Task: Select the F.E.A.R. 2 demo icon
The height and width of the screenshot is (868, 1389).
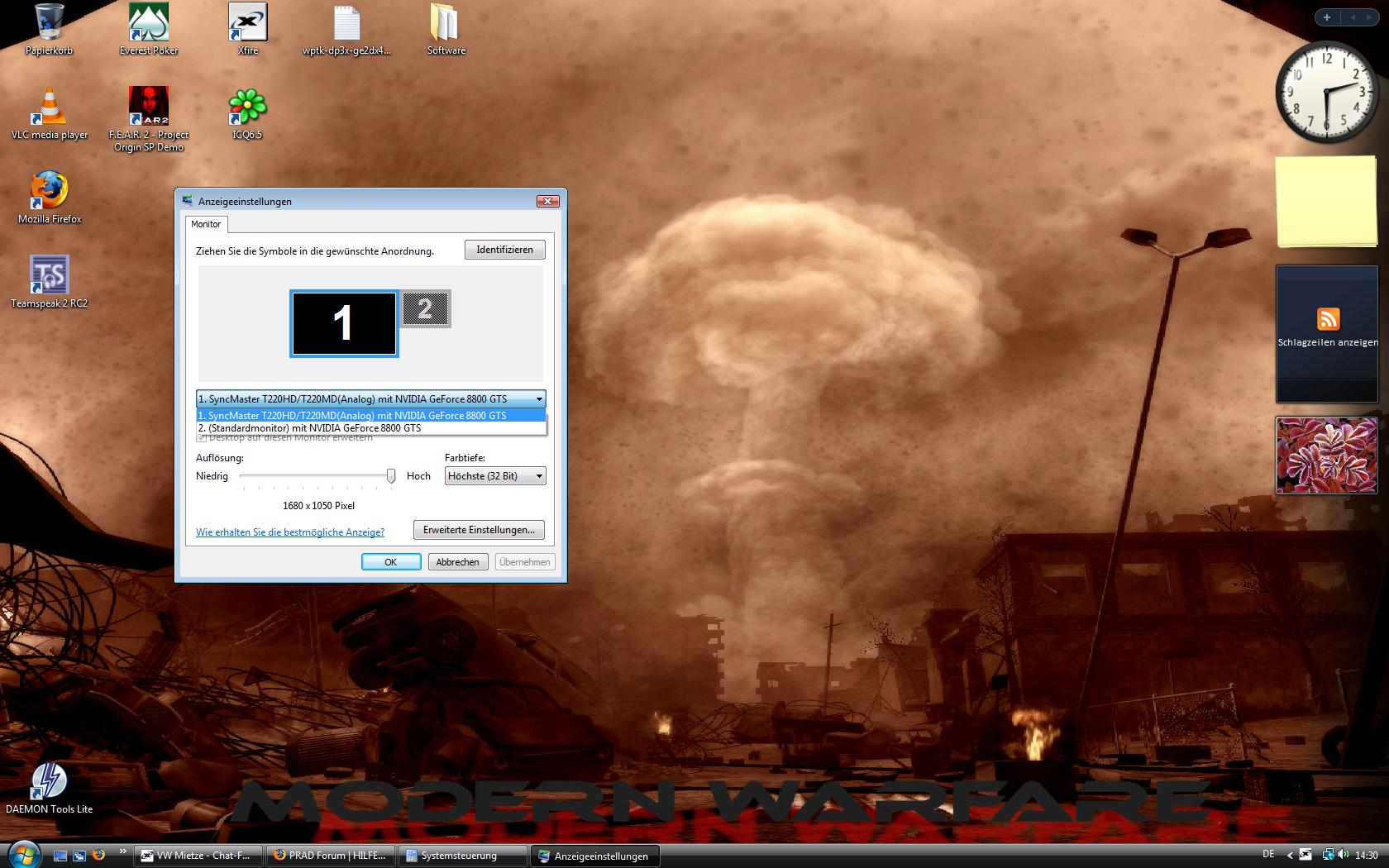Action: [149, 107]
